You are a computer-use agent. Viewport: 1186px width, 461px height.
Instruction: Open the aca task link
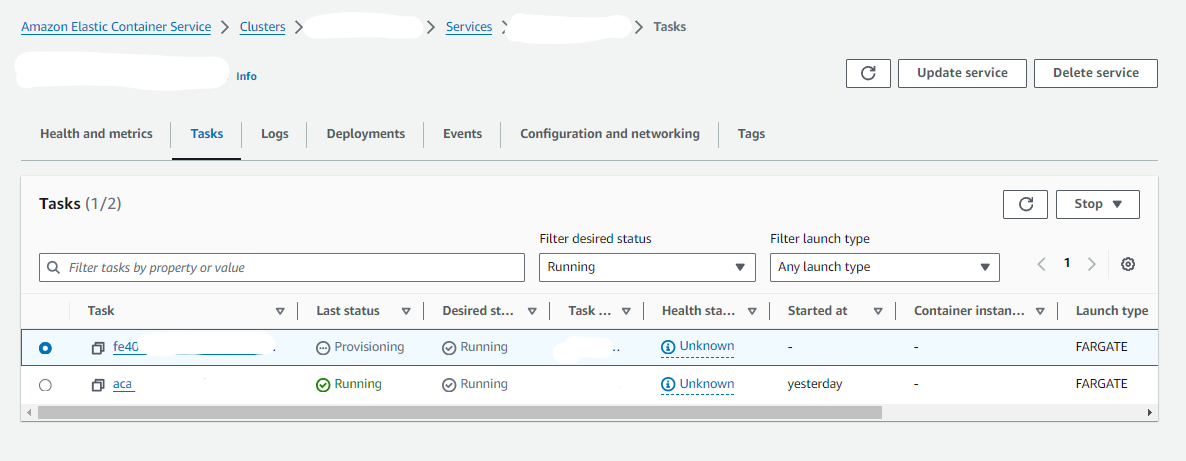tap(123, 385)
